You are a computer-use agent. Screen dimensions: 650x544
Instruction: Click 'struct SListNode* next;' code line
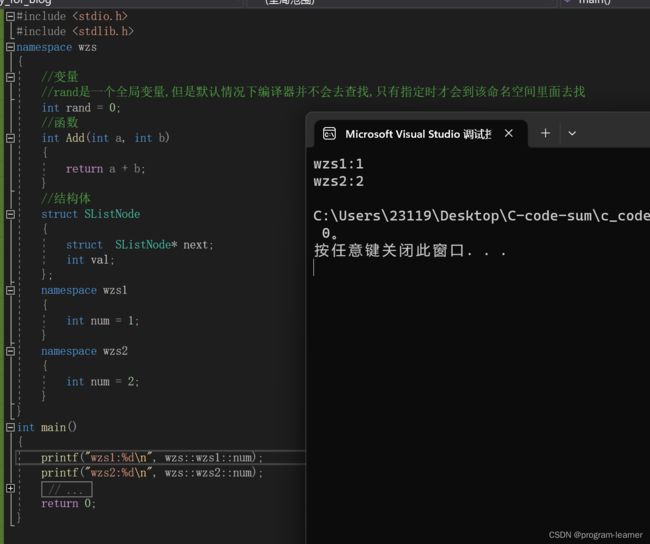pos(140,245)
